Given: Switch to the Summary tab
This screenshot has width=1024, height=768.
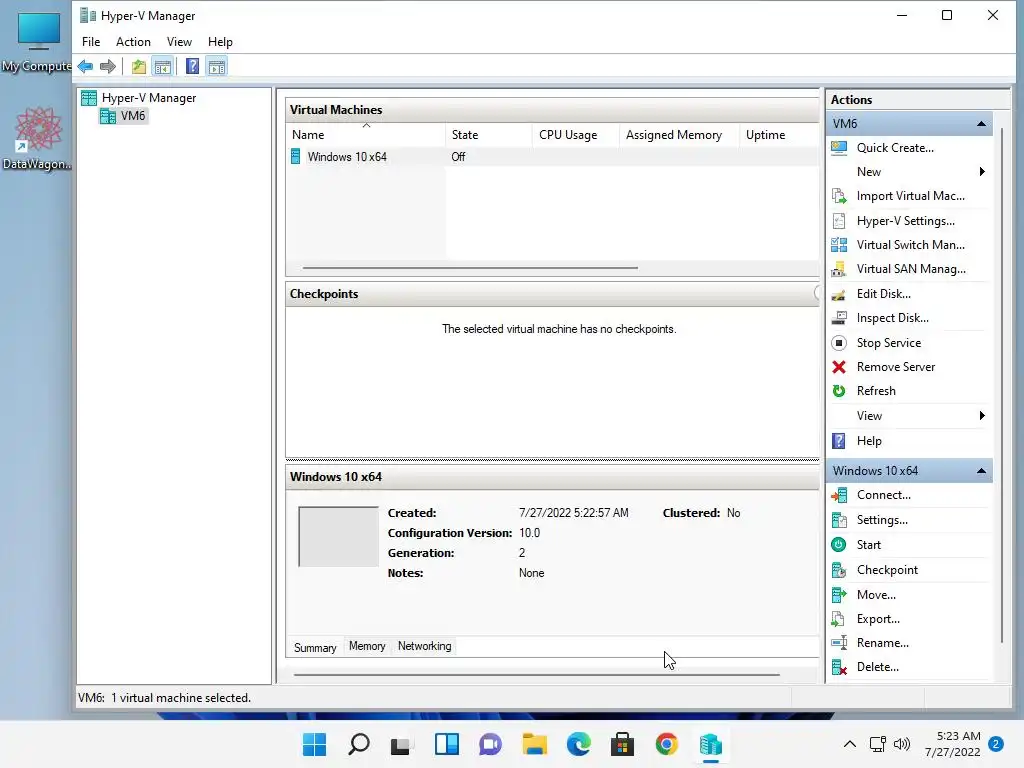Looking at the screenshot, I should point(315,647).
